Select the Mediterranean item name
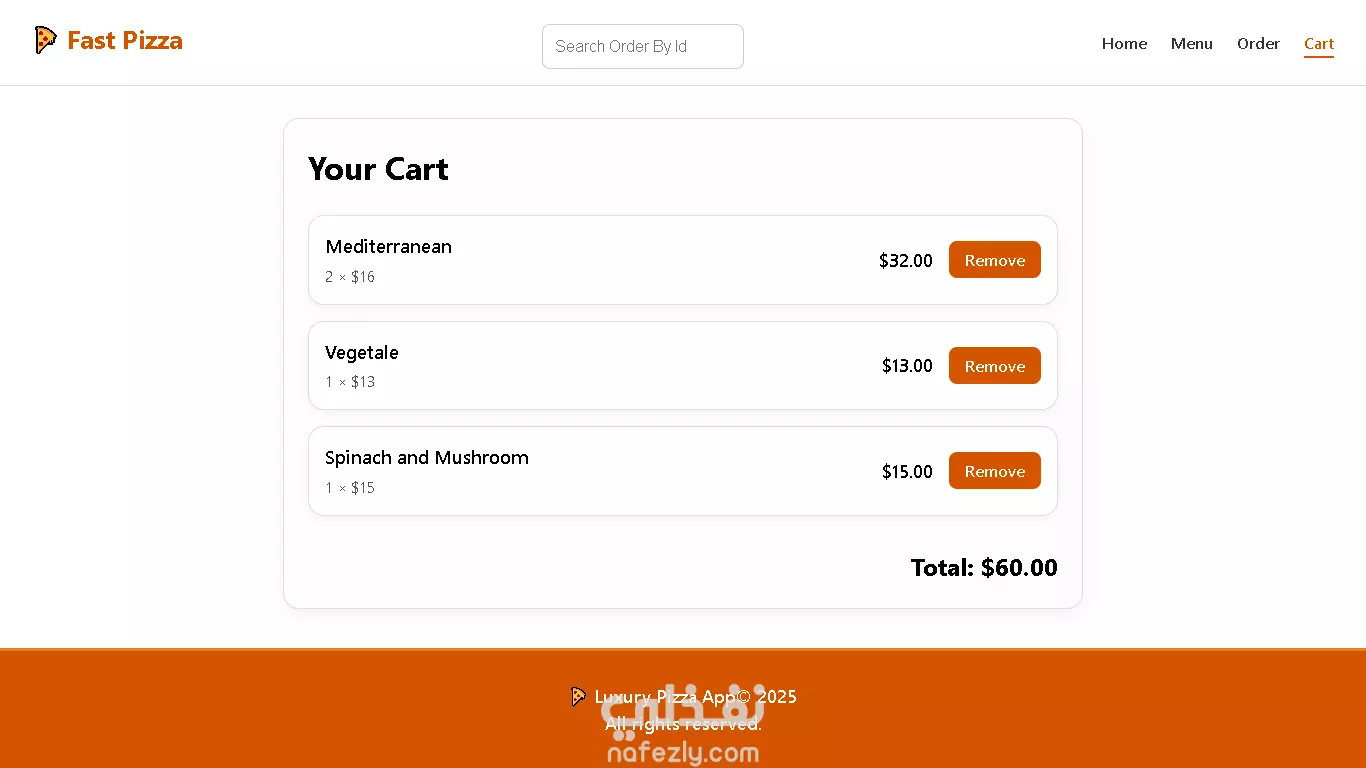Image resolution: width=1366 pixels, height=768 pixels. tap(388, 246)
